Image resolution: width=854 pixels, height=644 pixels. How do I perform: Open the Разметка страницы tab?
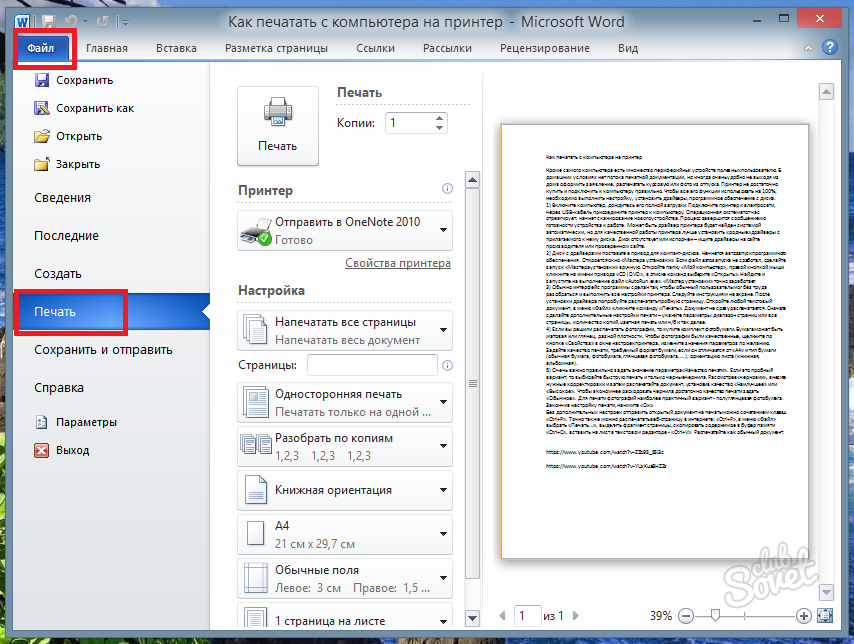click(x=276, y=48)
